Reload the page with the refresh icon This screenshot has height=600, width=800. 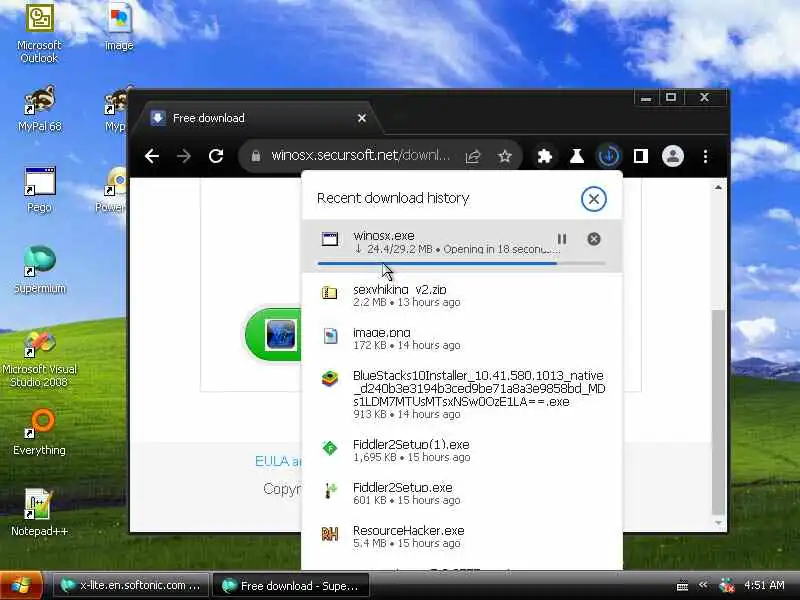216,156
